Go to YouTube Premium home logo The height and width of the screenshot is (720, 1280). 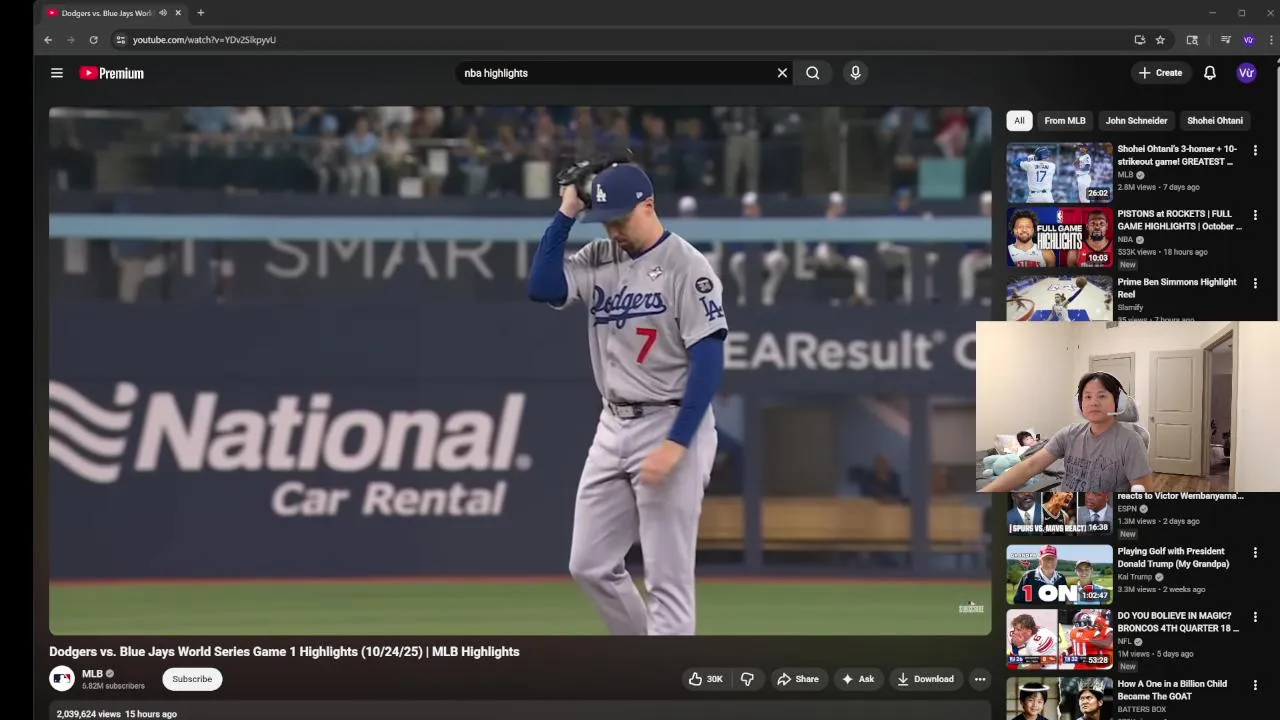point(112,73)
